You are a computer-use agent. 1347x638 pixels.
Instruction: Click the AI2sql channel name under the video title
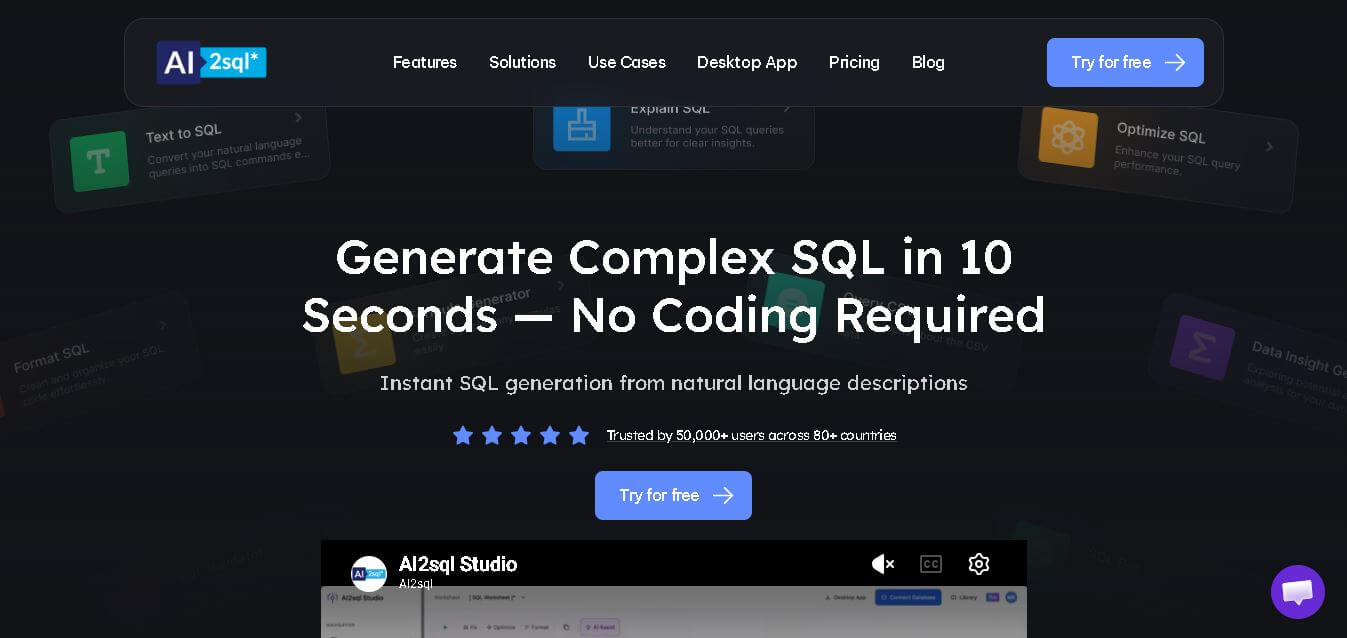(416, 583)
